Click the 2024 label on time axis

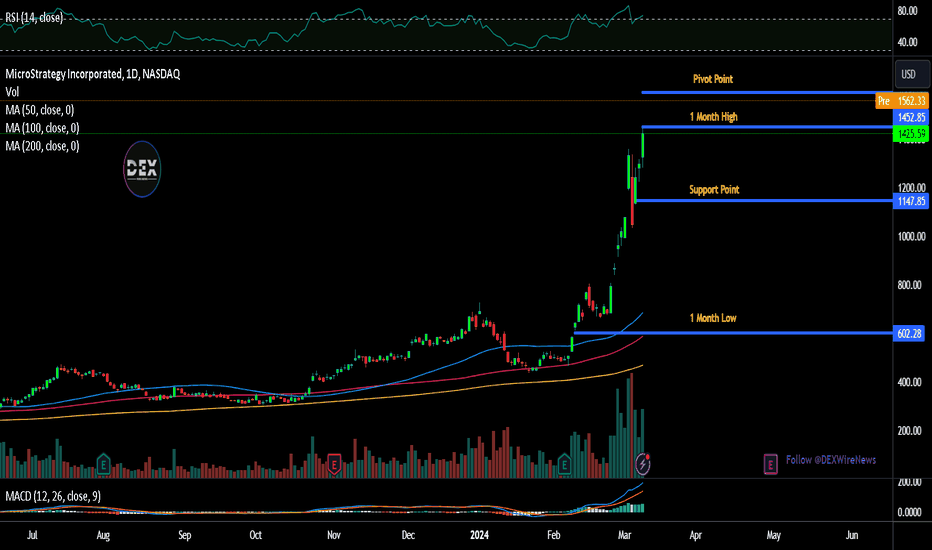(x=479, y=535)
